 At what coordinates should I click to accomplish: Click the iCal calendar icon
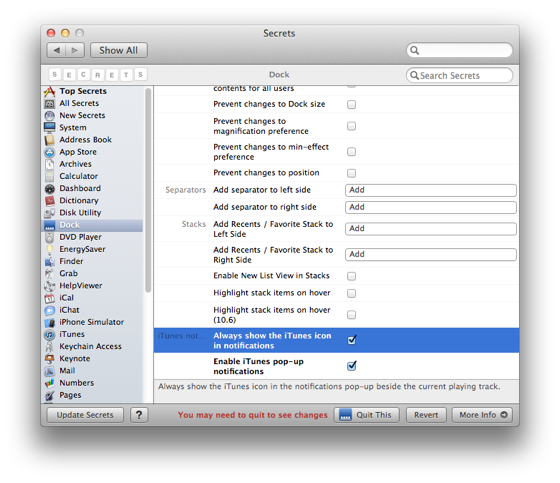(x=50, y=298)
